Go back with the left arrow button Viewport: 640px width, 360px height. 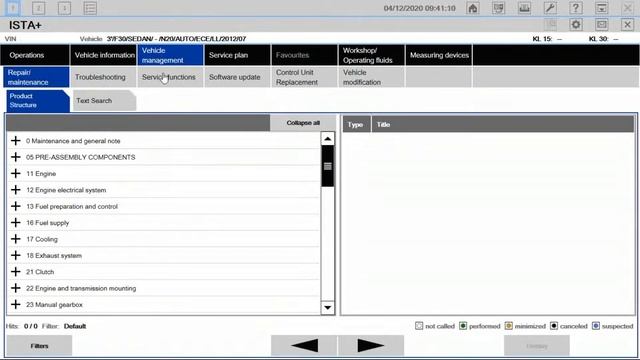304,345
